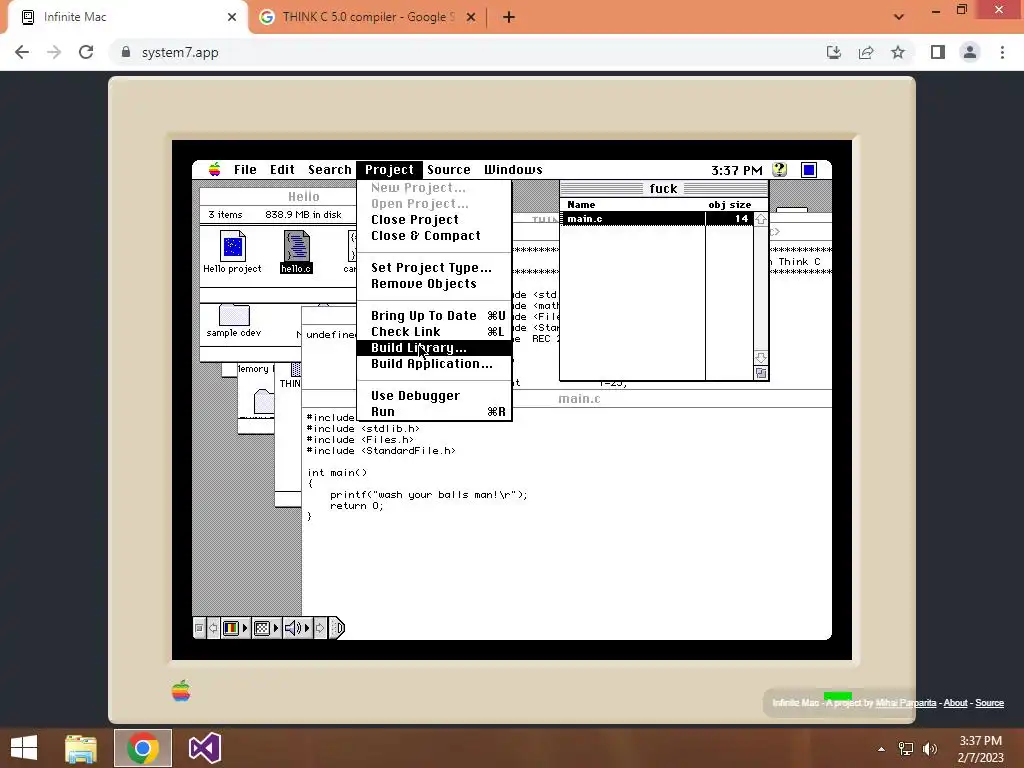Image resolution: width=1024 pixels, height=768 pixels.
Task: Open the Apple menu in the Mac menu bar
Action: (x=214, y=170)
